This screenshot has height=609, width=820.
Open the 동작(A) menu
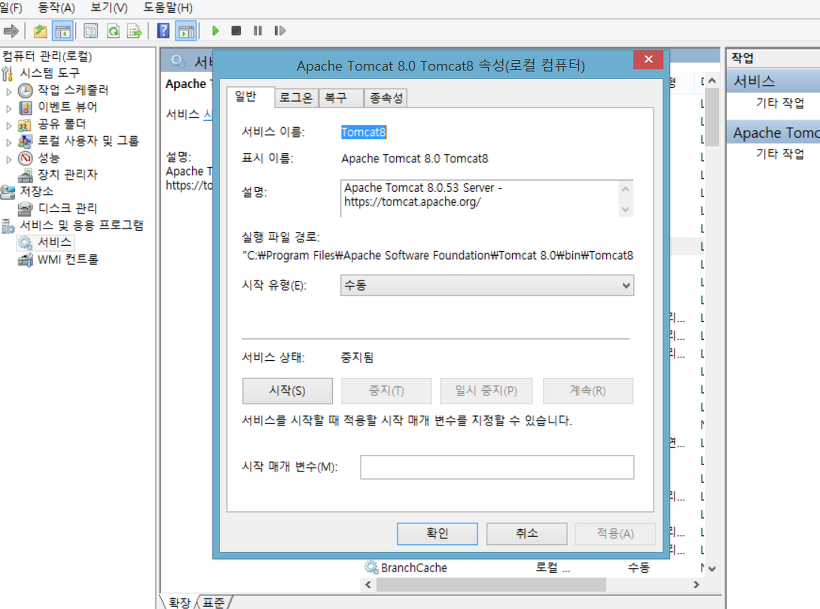click(56, 8)
